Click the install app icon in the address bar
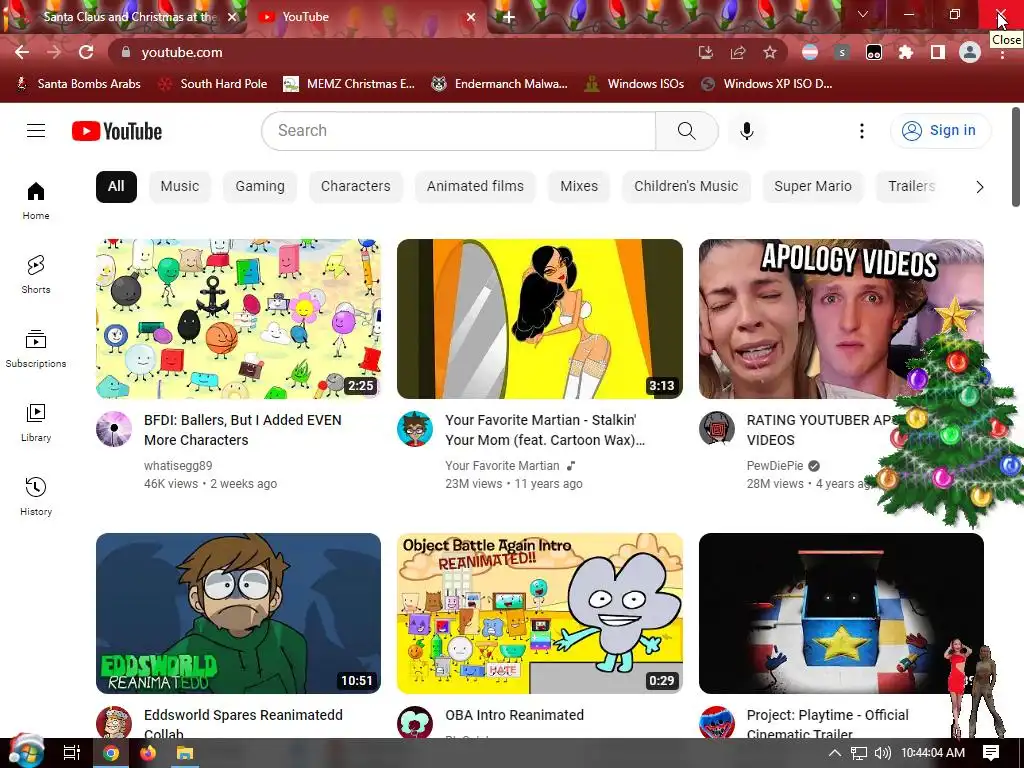 point(705,52)
